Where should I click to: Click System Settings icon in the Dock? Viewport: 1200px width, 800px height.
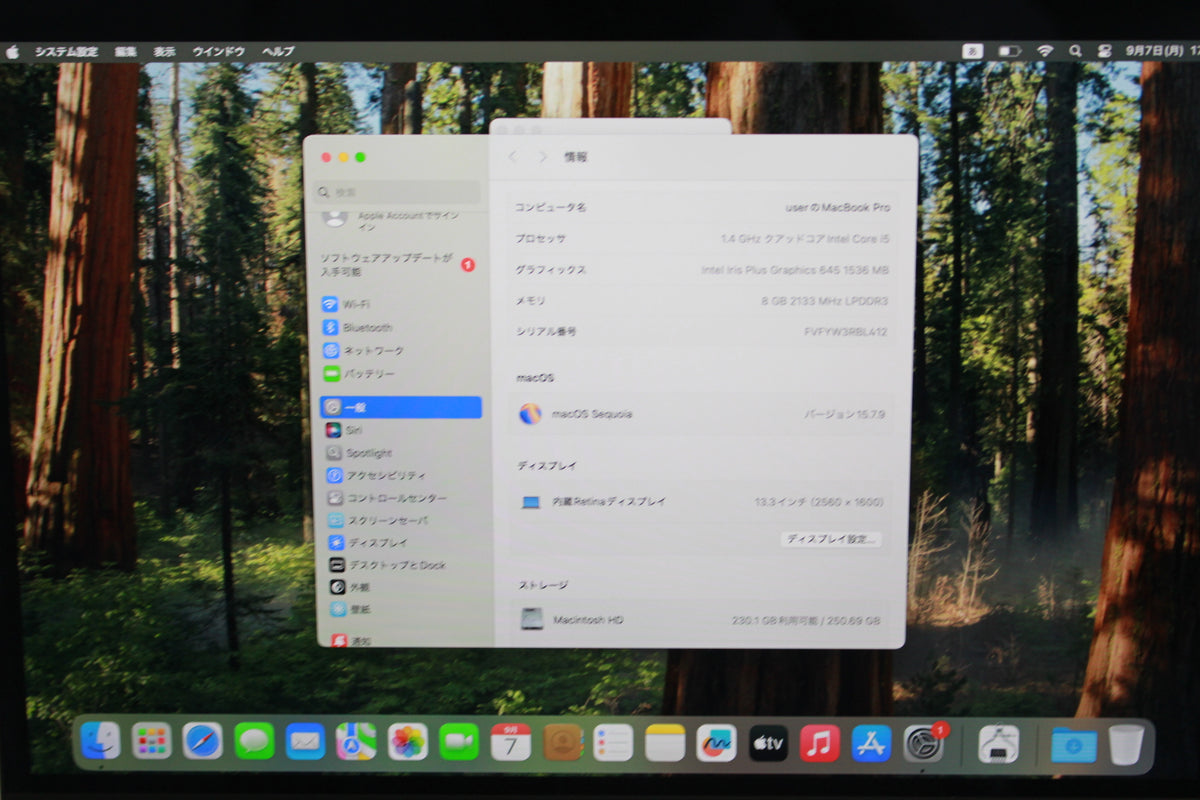coord(923,743)
